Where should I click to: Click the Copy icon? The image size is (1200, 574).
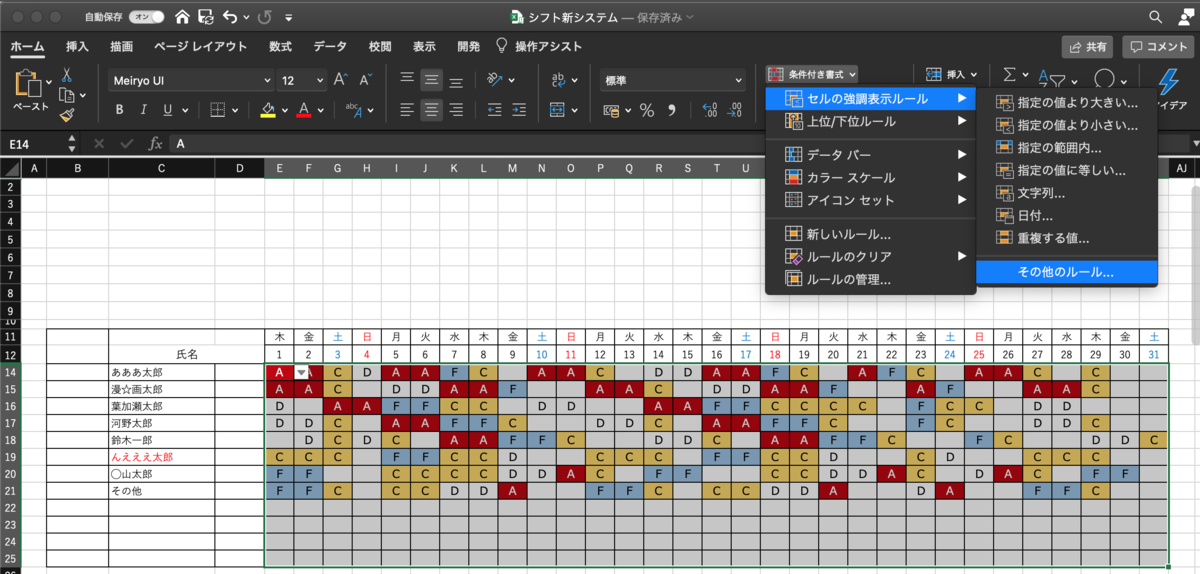(66, 95)
